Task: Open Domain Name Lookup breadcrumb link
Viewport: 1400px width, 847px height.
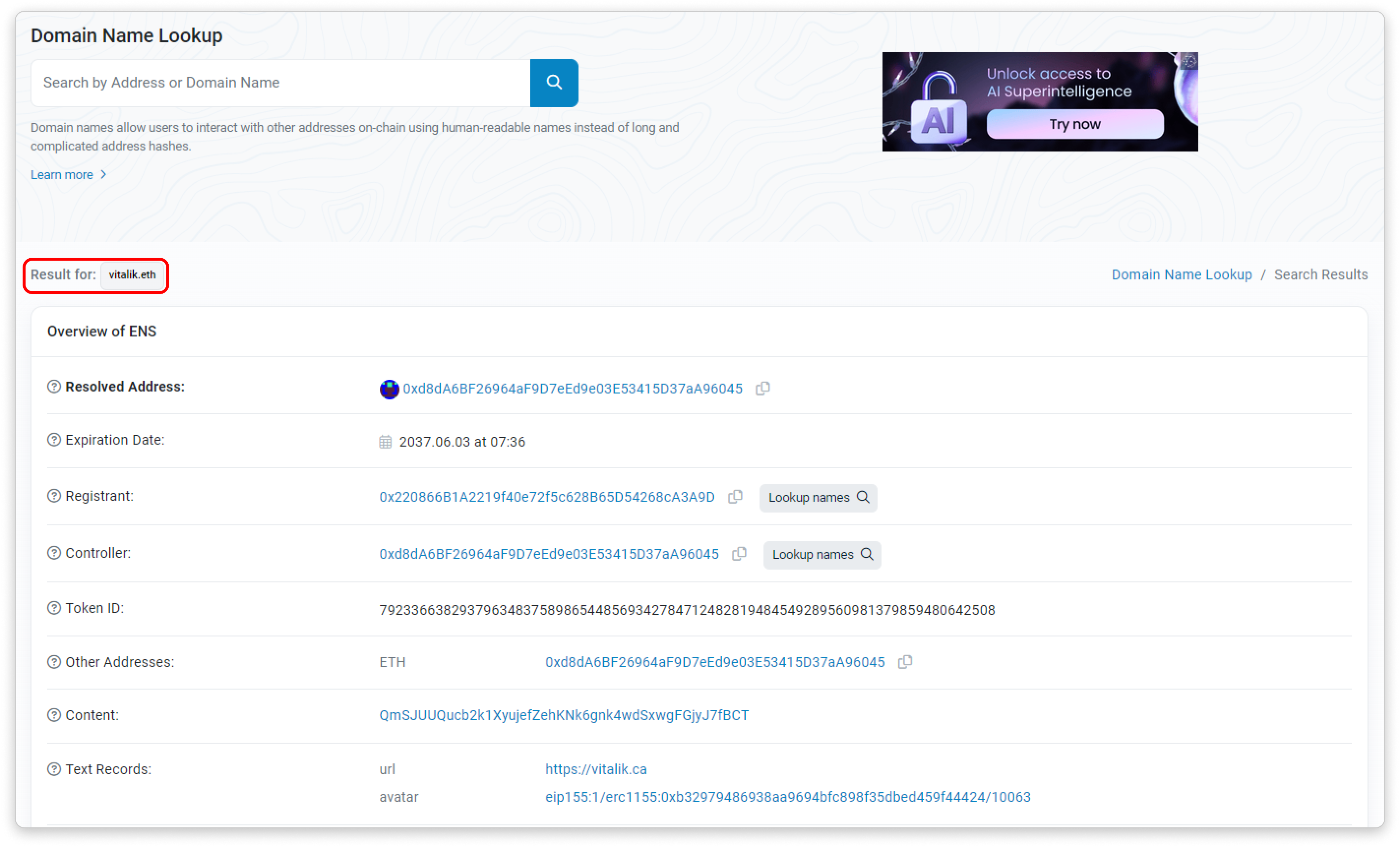Action: pyautogui.click(x=1181, y=275)
